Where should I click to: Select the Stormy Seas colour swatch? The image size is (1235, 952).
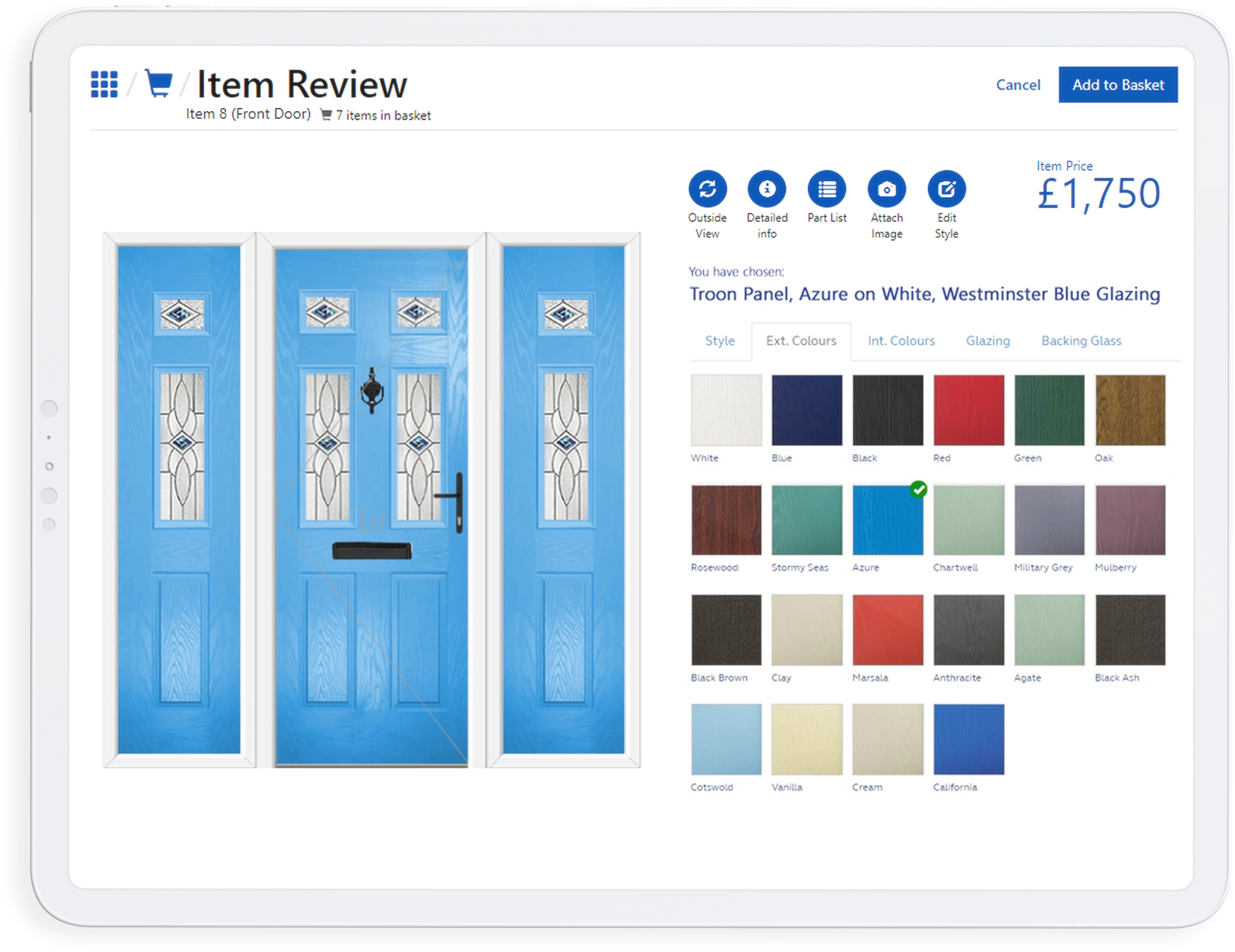point(807,519)
